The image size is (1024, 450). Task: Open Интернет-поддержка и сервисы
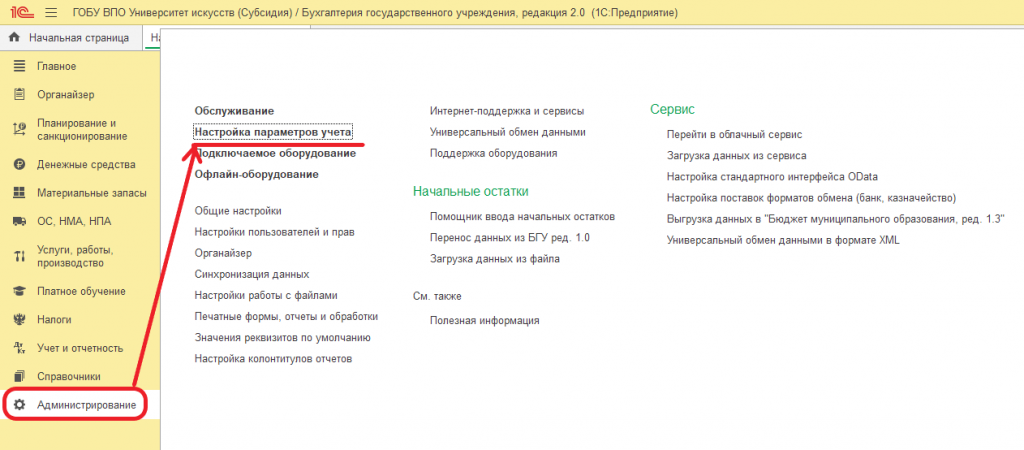click(x=507, y=111)
